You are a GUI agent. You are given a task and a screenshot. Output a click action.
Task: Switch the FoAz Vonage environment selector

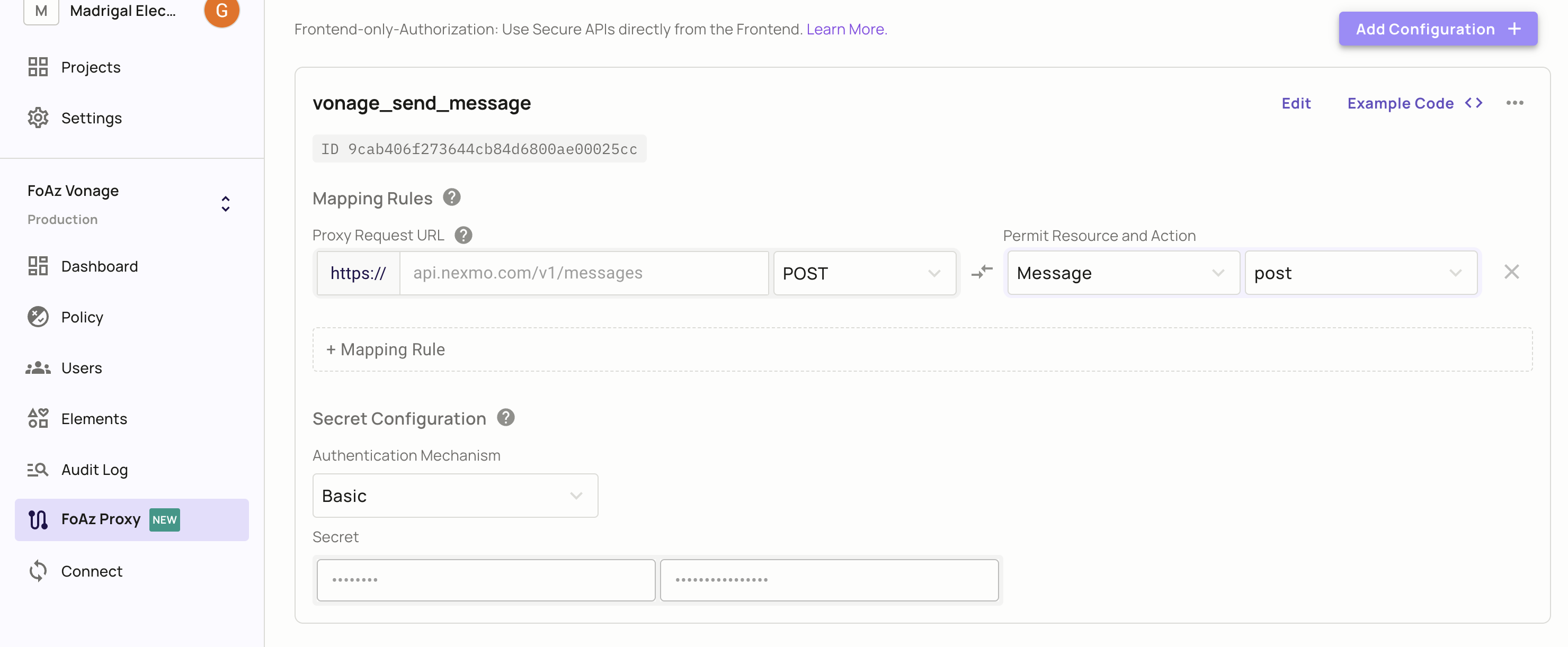click(x=225, y=204)
